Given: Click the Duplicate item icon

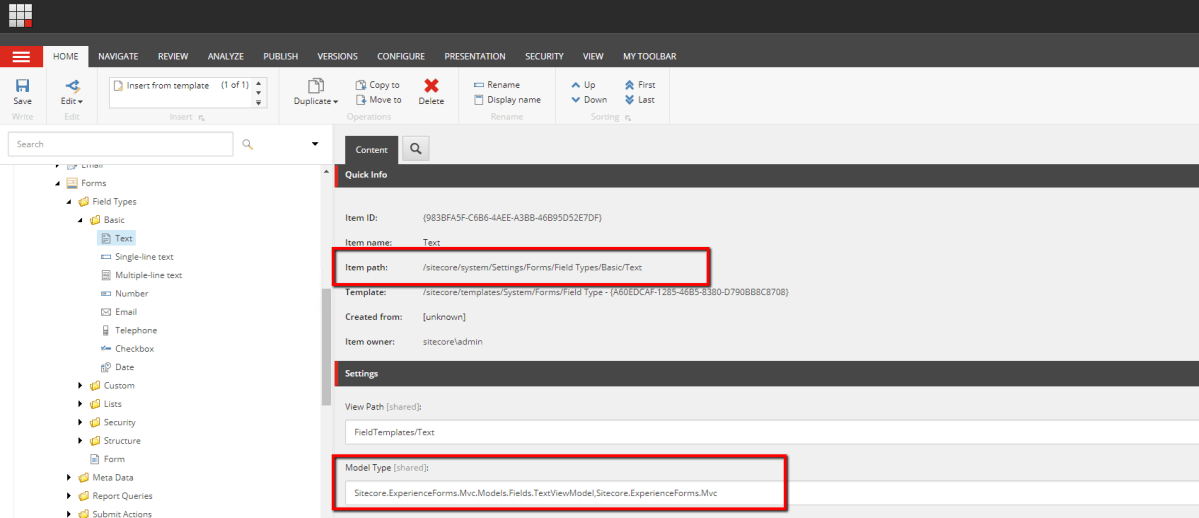Looking at the screenshot, I should 316,87.
